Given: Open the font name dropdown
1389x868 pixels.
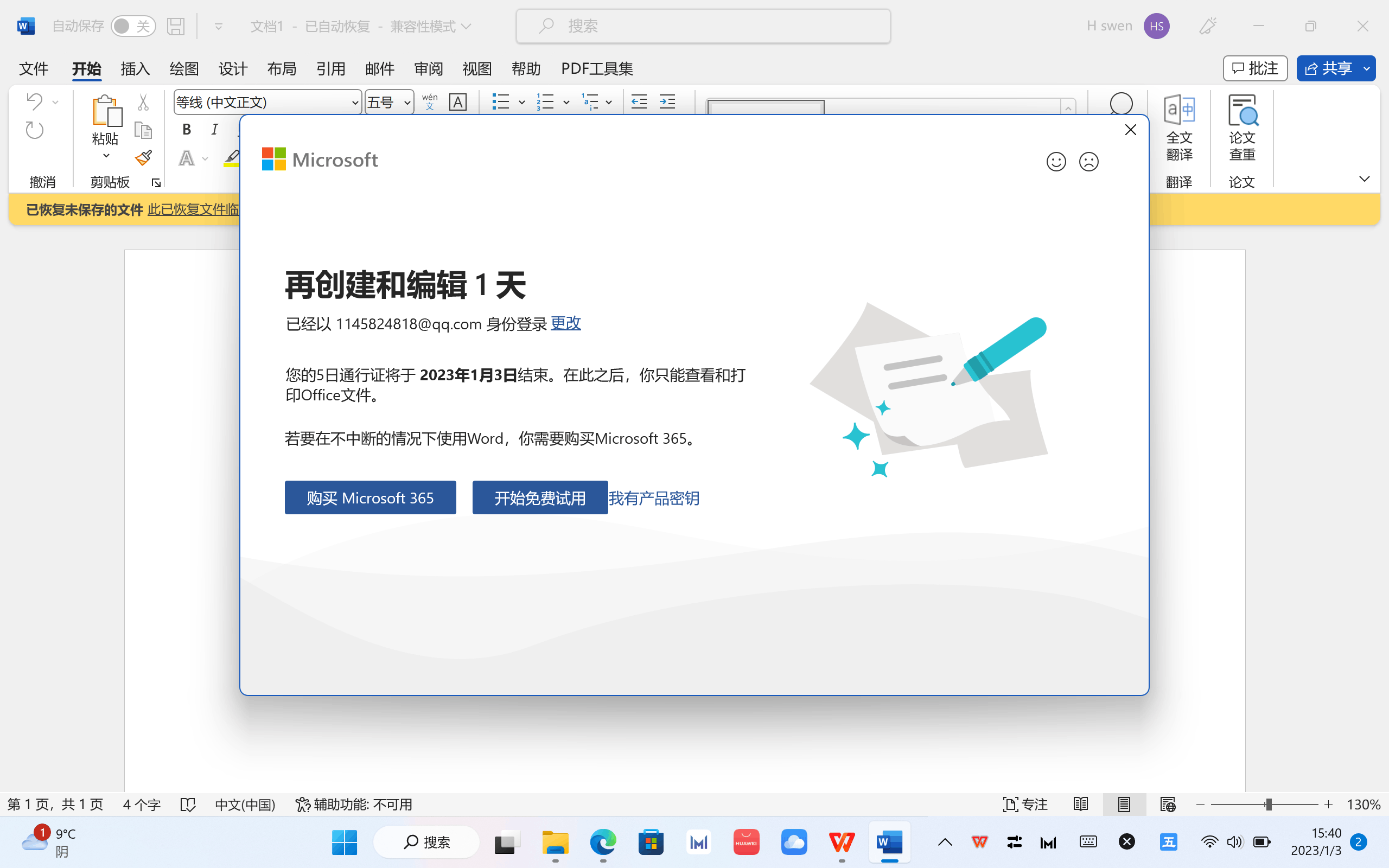Looking at the screenshot, I should pyautogui.click(x=355, y=103).
